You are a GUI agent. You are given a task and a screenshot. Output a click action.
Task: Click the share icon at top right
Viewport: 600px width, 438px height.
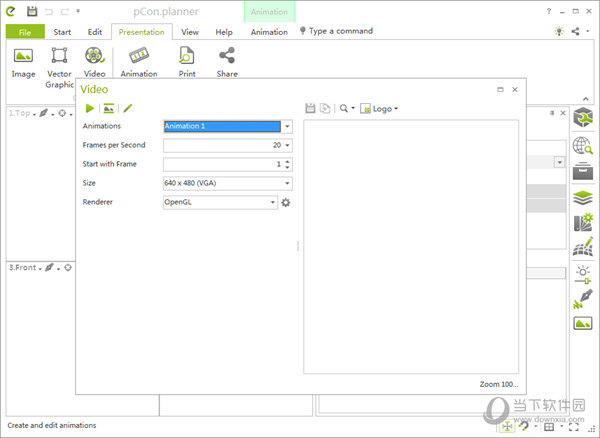[x=575, y=31]
